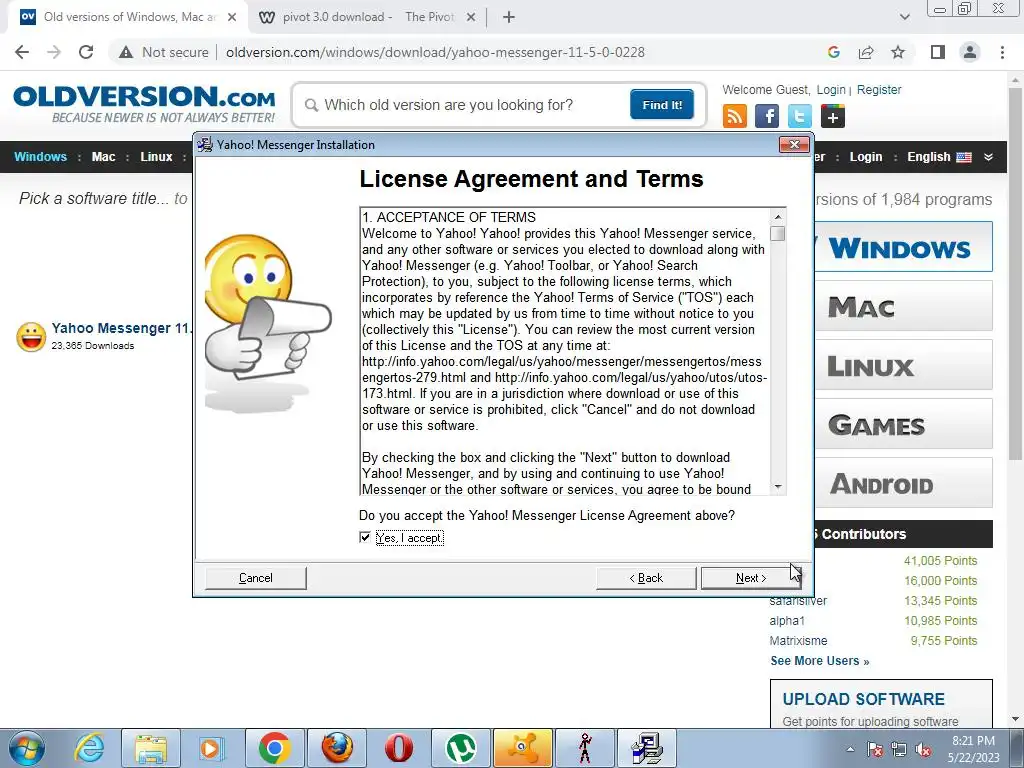
Task: Open Yahoo Messenger 11 title link
Action: pyautogui.click(x=121, y=328)
